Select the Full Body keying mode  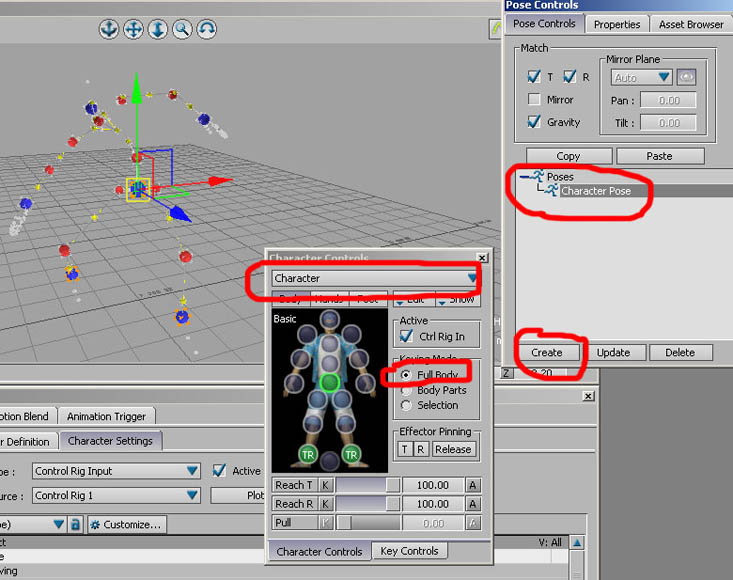click(406, 375)
